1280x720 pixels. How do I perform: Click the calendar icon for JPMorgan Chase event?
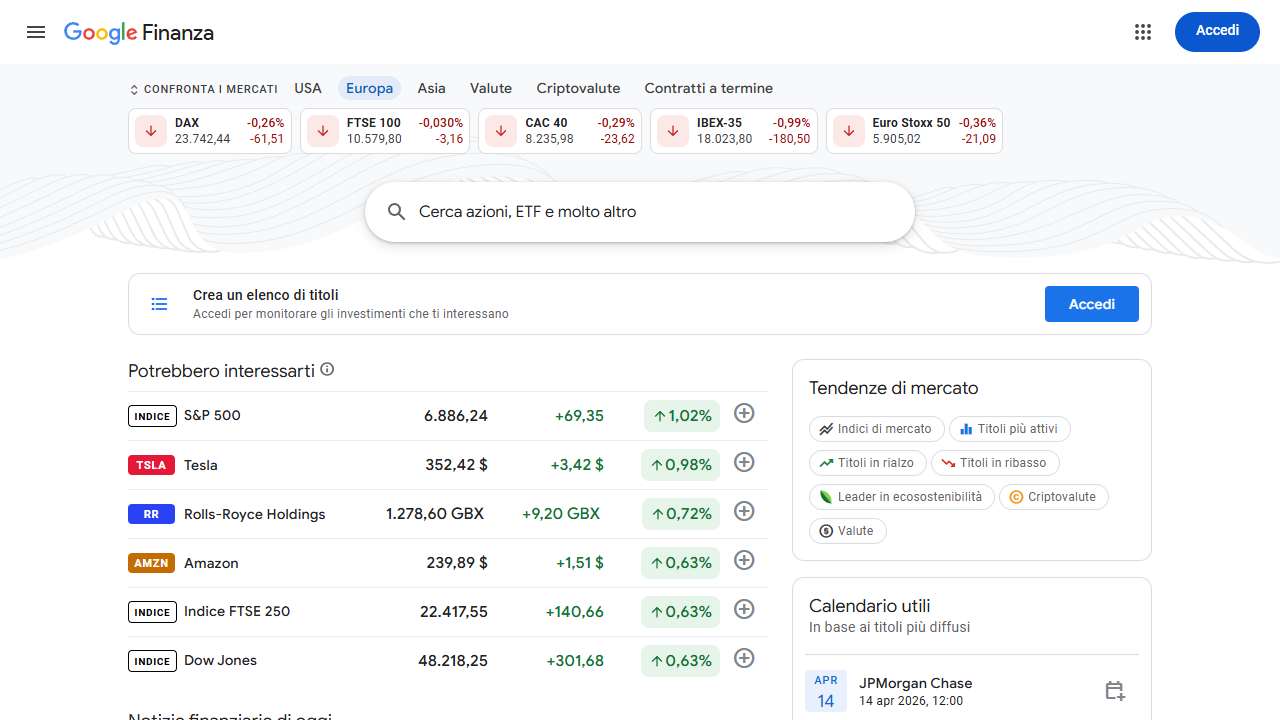(1114, 690)
